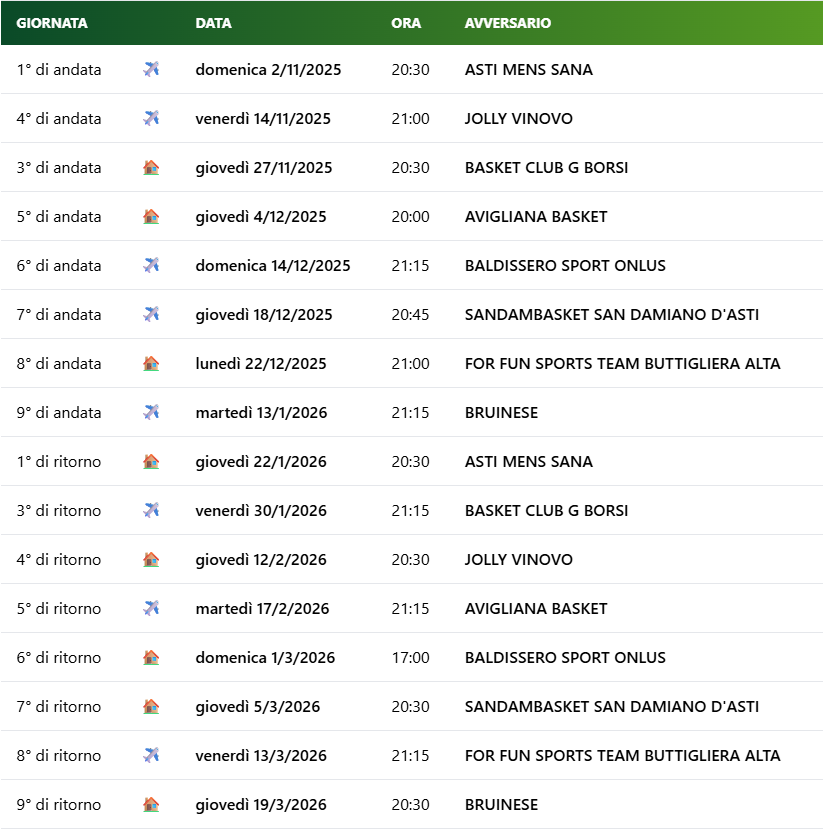
Task: Click house icon for 8° di andata
Action: pyautogui.click(x=151, y=364)
